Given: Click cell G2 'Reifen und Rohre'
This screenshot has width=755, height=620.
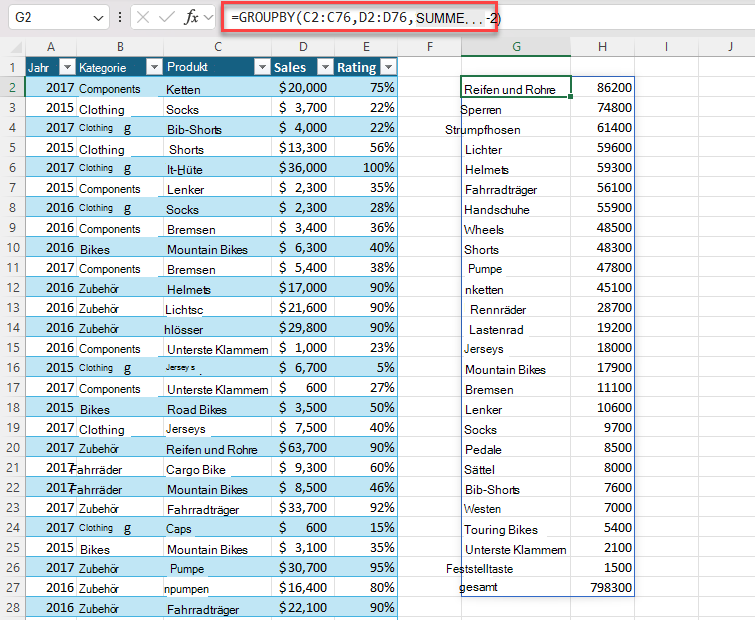Looking at the screenshot, I should (516, 87).
